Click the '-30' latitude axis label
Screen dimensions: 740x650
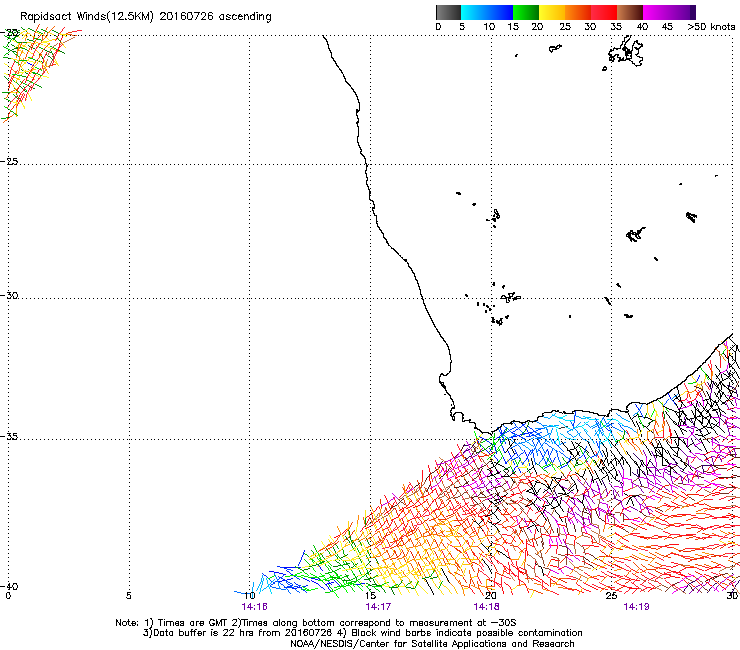click(x=10, y=296)
